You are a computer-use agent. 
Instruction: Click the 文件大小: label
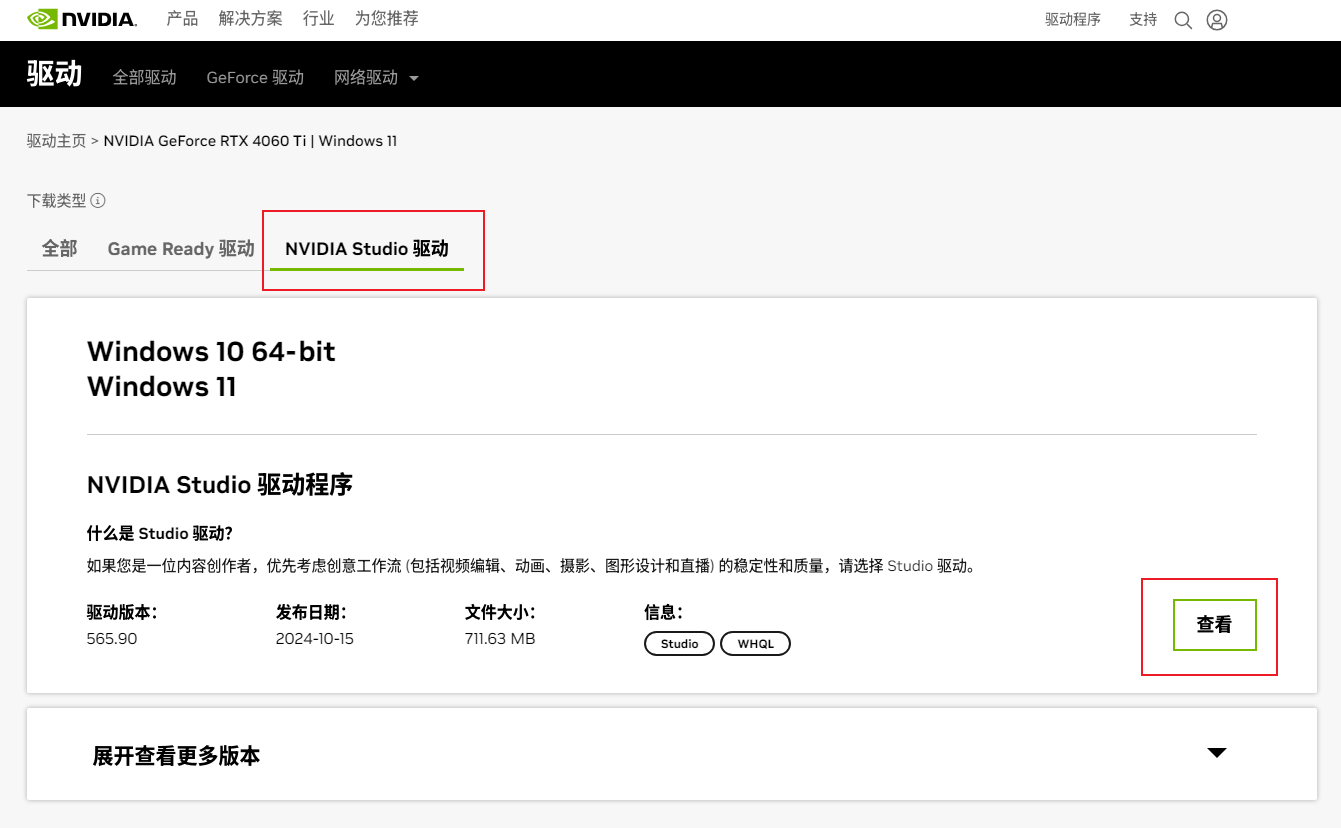coord(500,612)
